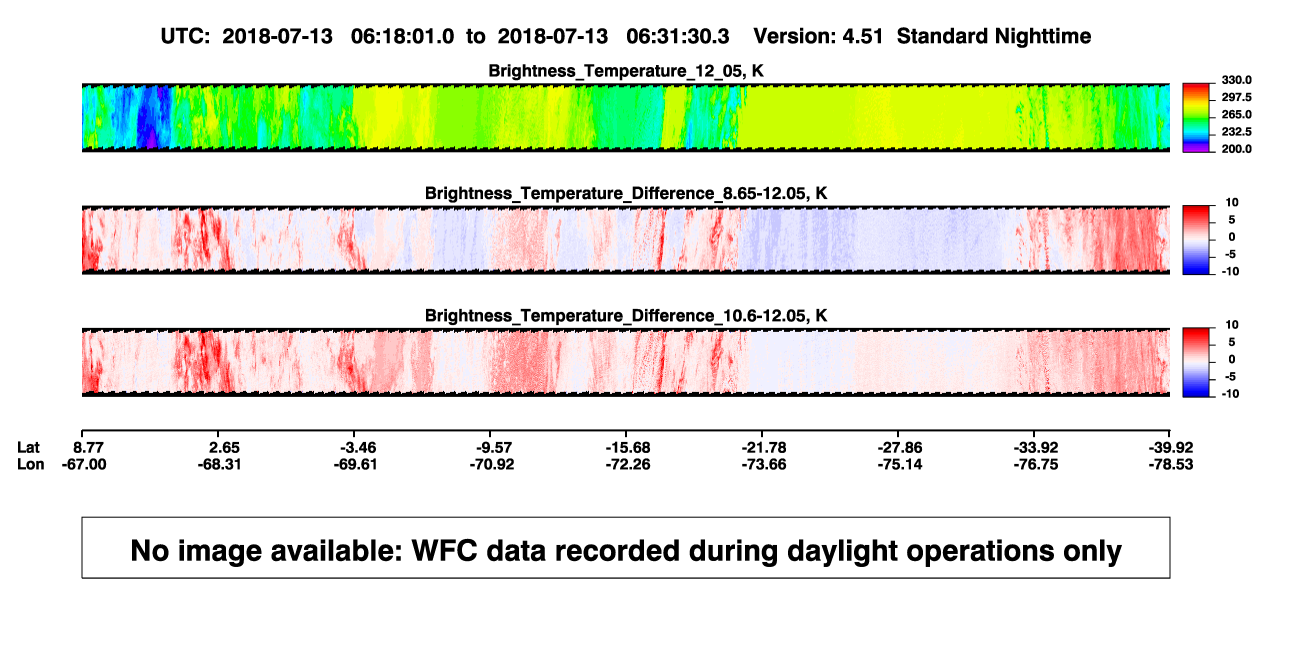This screenshot has width=1300, height=667.
Task: Click the 265.0 color bar tick label
Action: tap(1236, 115)
